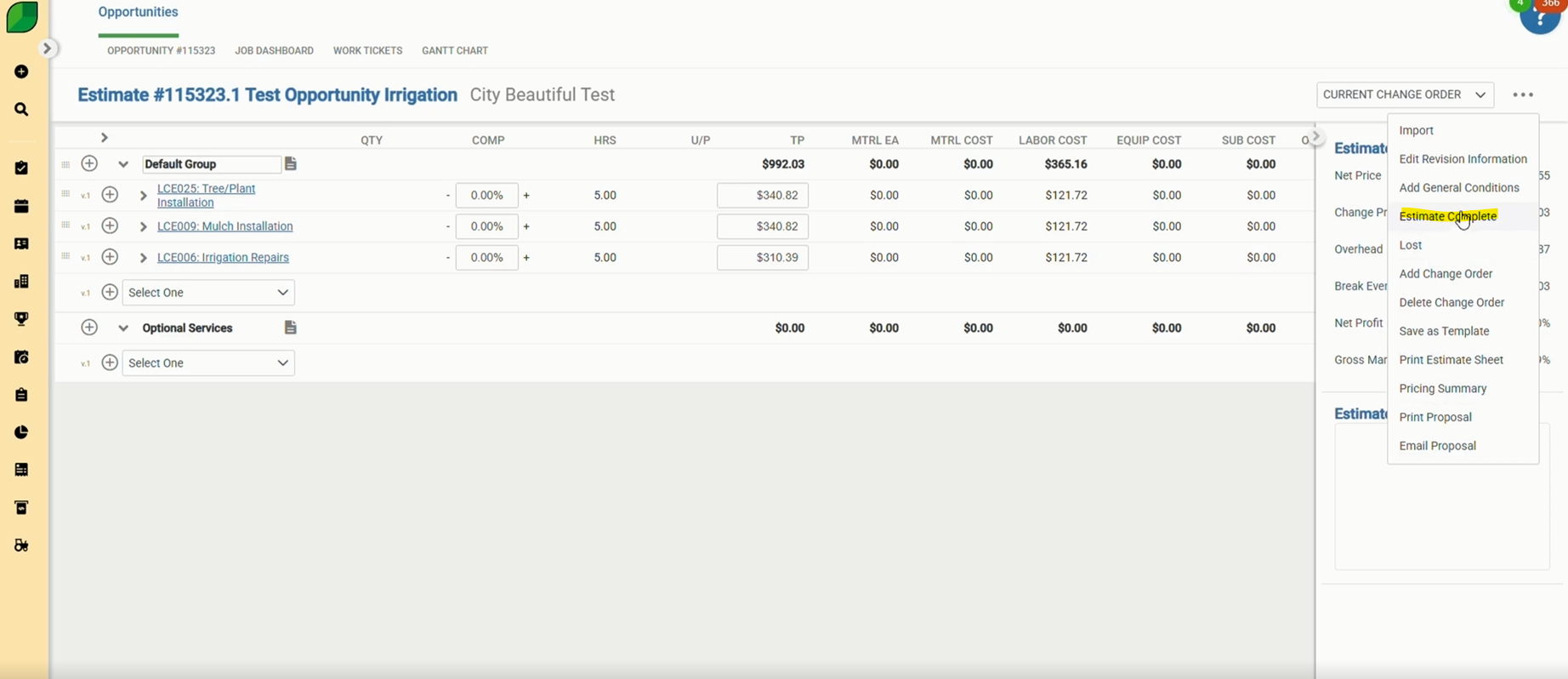Image resolution: width=1568 pixels, height=679 pixels.
Task: Open search magnifier in sidebar
Action: (x=21, y=110)
